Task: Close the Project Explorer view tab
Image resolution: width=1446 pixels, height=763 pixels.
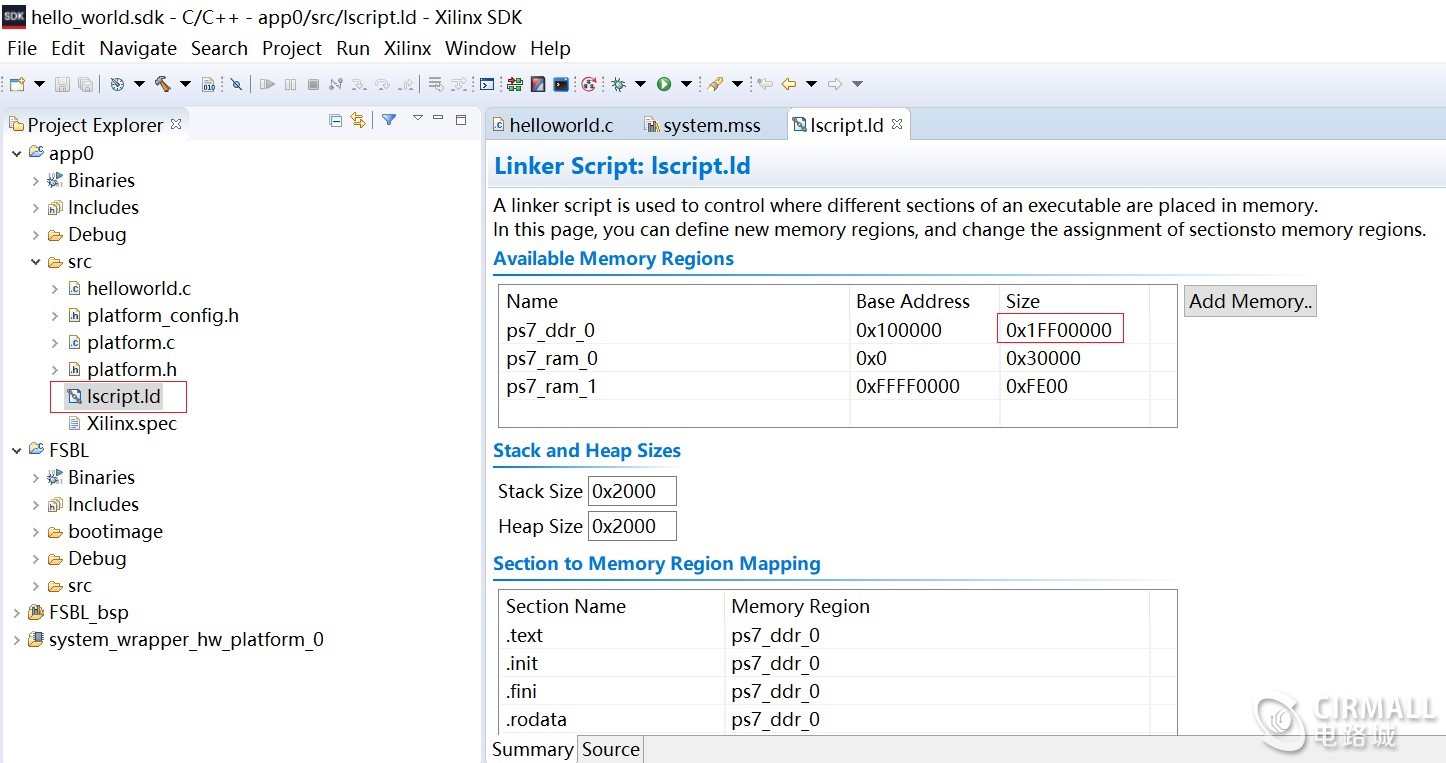Action: (176, 124)
